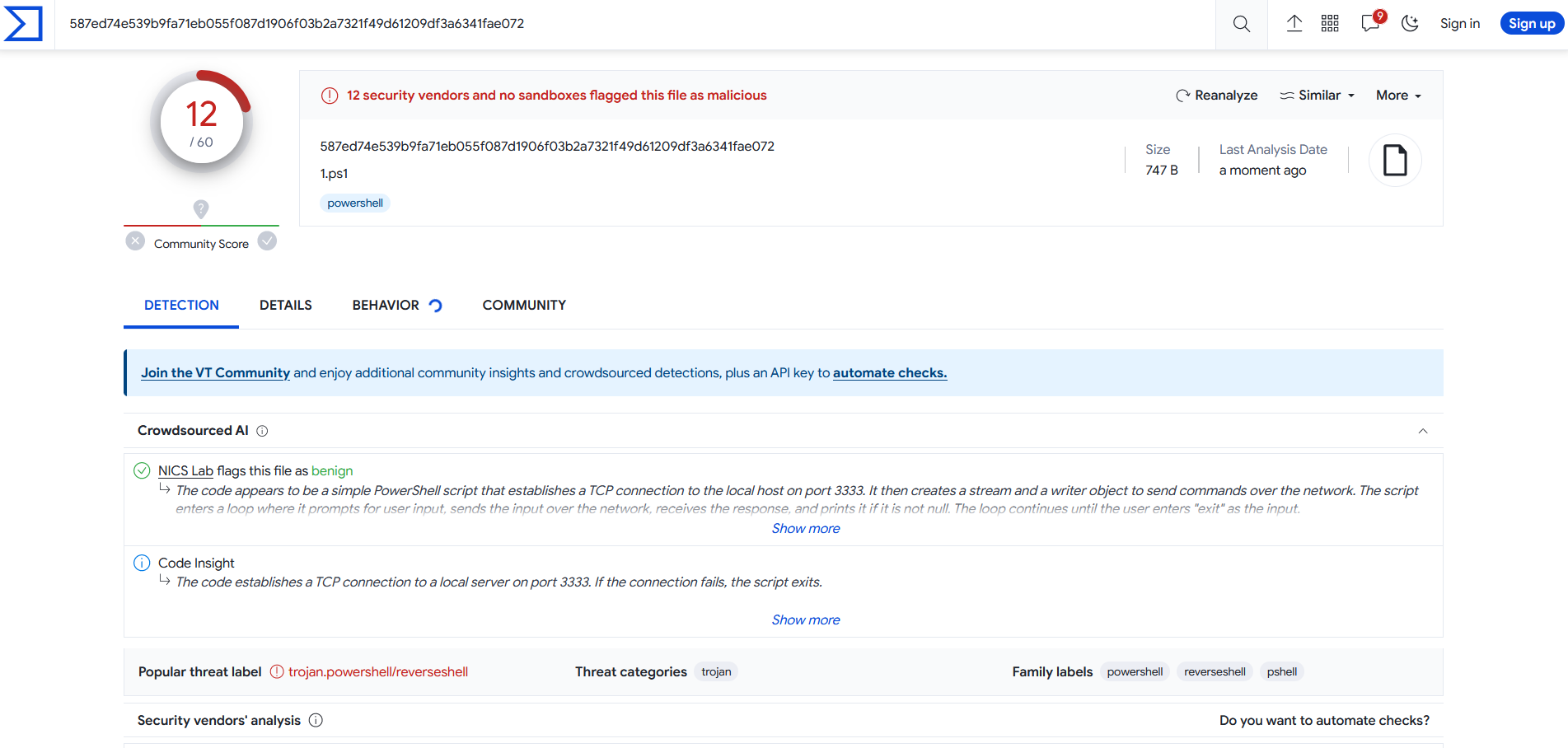This screenshot has height=748, width=1568.
Task: Show more of NICS Lab analysis
Action: (x=806, y=529)
